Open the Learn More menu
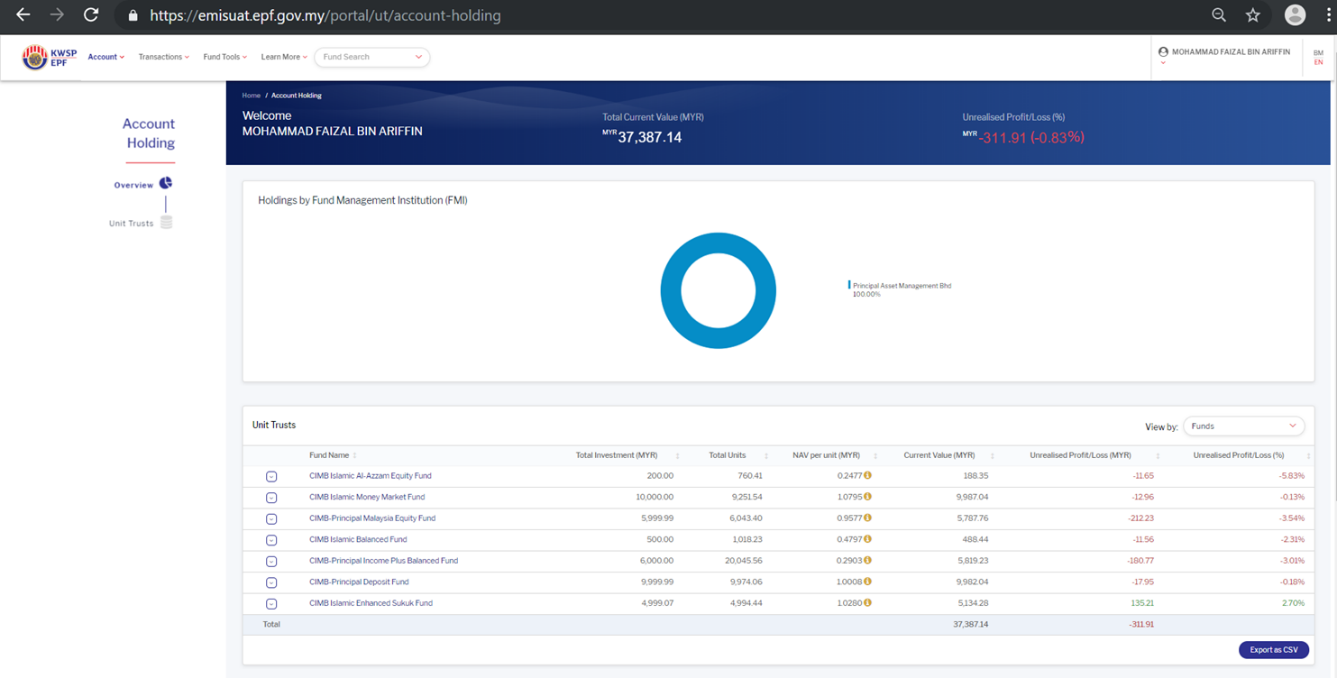Image resolution: width=1337 pixels, height=678 pixels. click(284, 57)
